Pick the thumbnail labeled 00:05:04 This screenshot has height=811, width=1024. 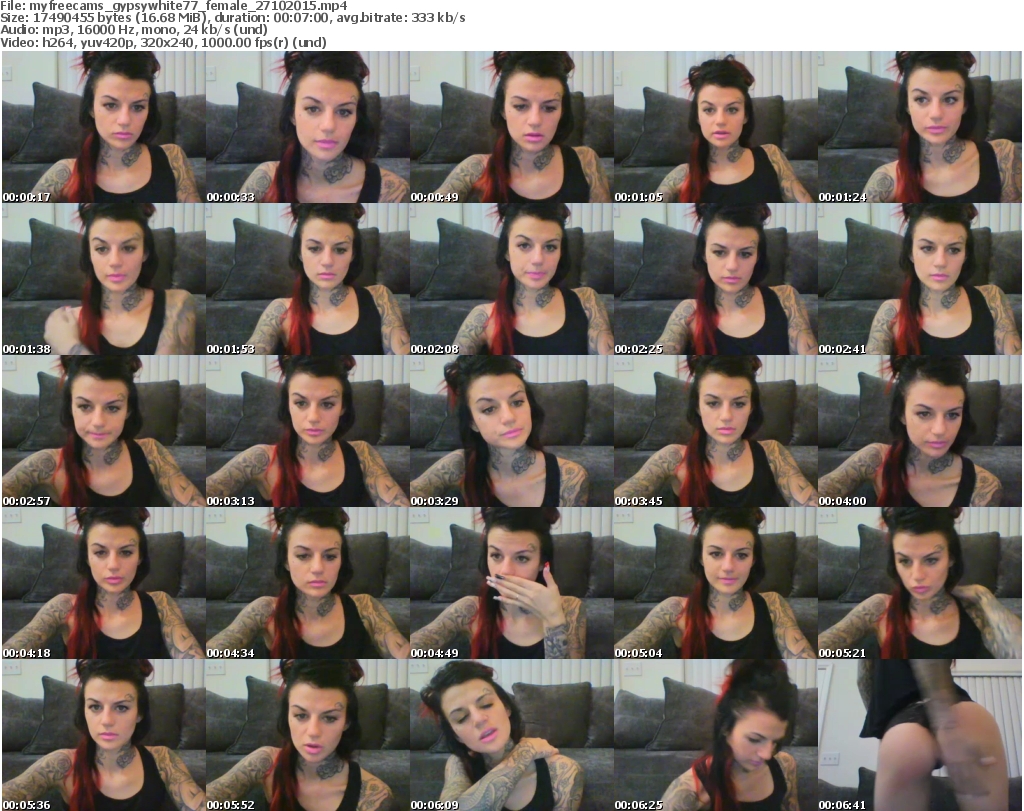coord(715,583)
